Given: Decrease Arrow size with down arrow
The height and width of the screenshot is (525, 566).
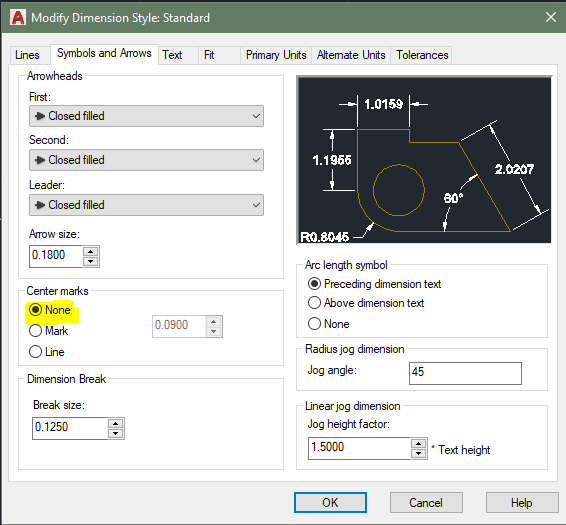Looking at the screenshot, I should point(91,261).
